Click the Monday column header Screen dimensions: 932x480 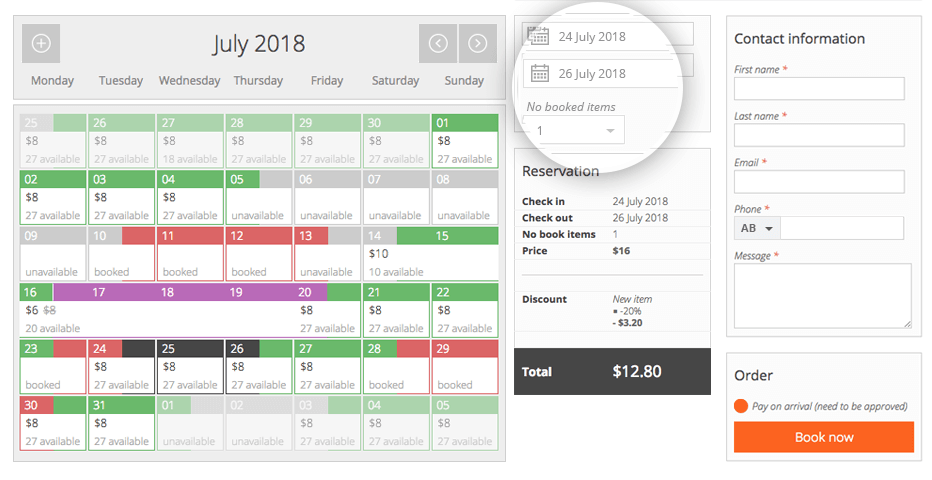[x=52, y=80]
